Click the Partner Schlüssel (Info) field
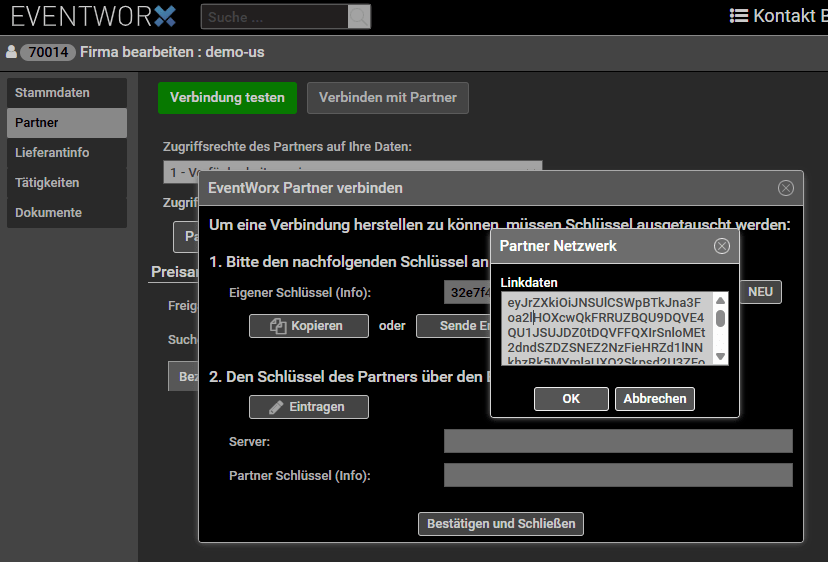 pos(618,475)
